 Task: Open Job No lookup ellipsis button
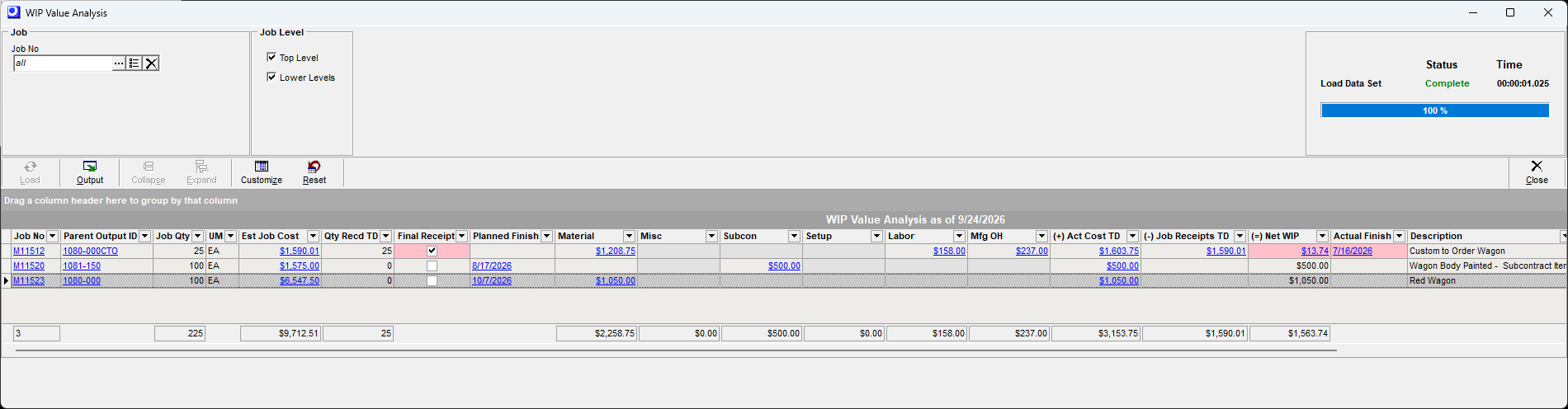click(119, 63)
